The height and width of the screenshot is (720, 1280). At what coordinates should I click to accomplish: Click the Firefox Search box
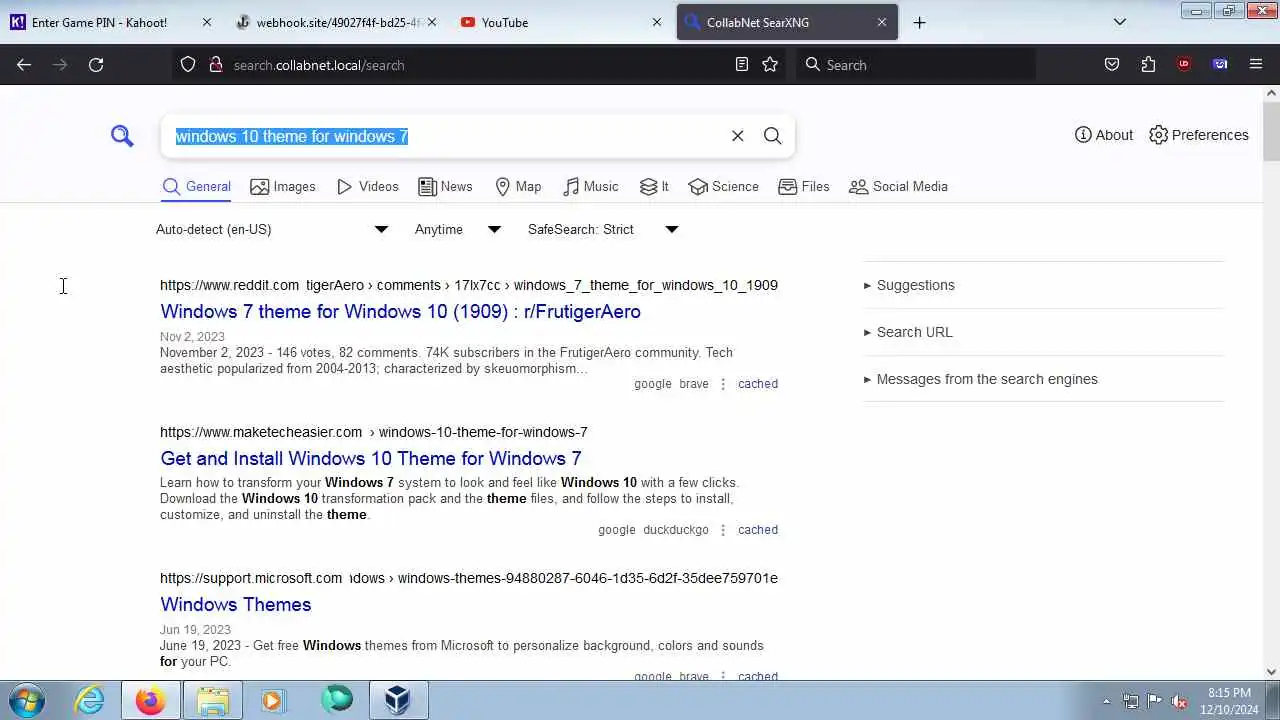tap(916, 65)
